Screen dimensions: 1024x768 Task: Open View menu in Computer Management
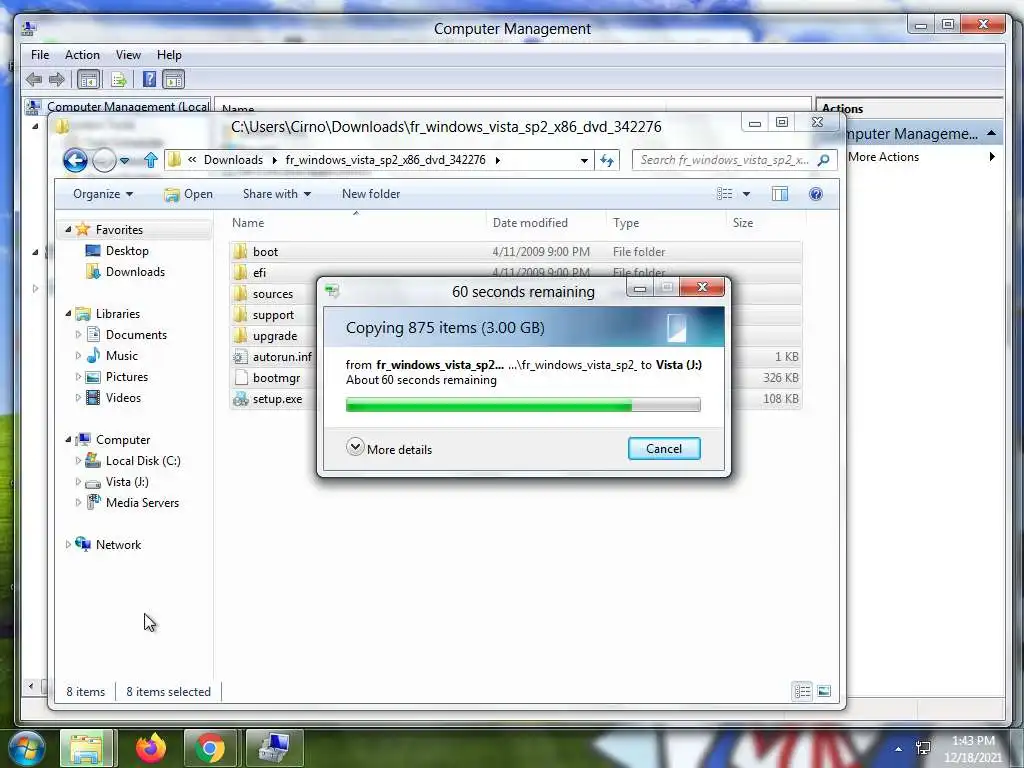tap(128, 55)
